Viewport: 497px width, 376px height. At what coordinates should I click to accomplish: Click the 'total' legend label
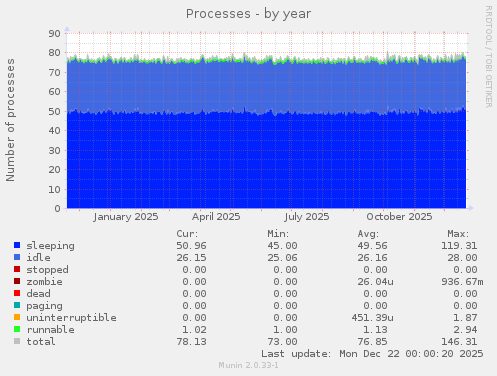tap(41, 342)
